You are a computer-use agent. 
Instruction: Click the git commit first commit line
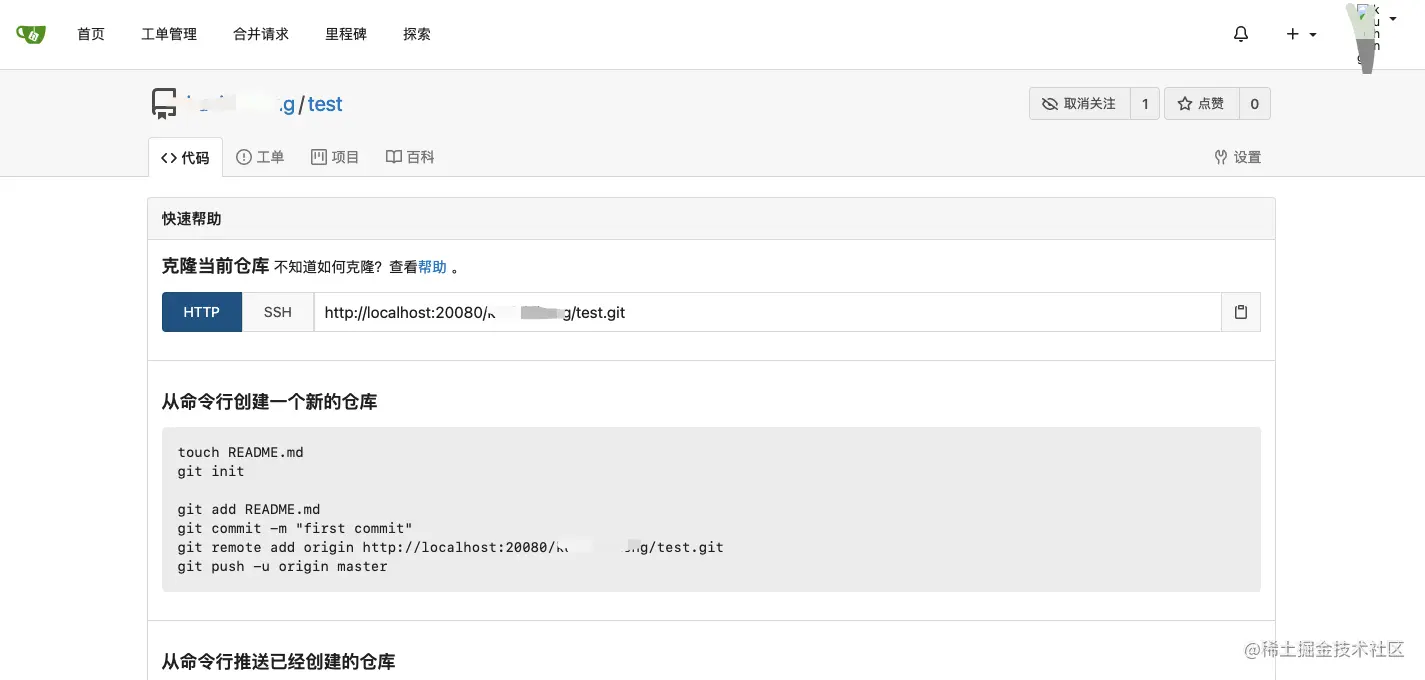point(295,528)
